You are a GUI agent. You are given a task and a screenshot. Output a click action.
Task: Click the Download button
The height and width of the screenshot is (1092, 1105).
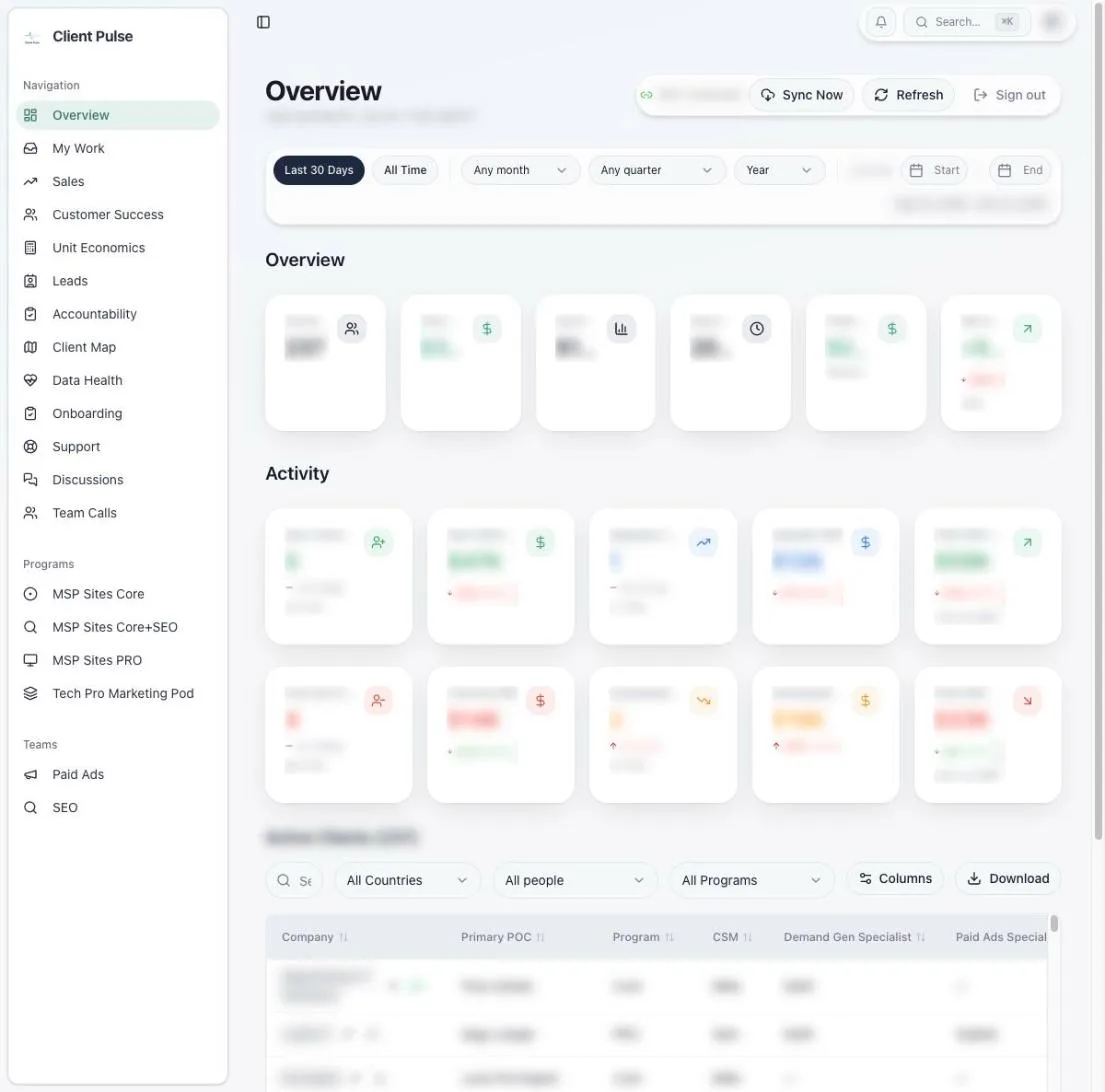click(1008, 879)
